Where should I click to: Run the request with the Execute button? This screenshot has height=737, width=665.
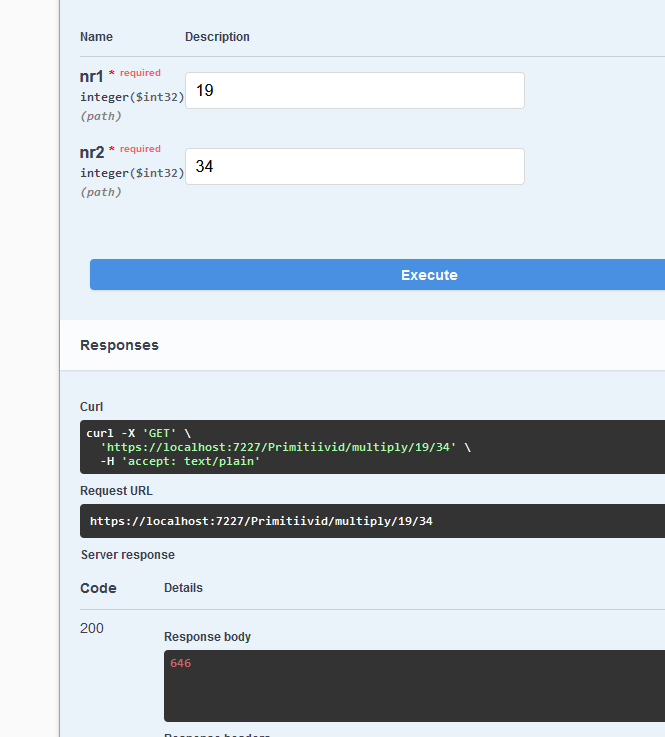tap(377, 274)
